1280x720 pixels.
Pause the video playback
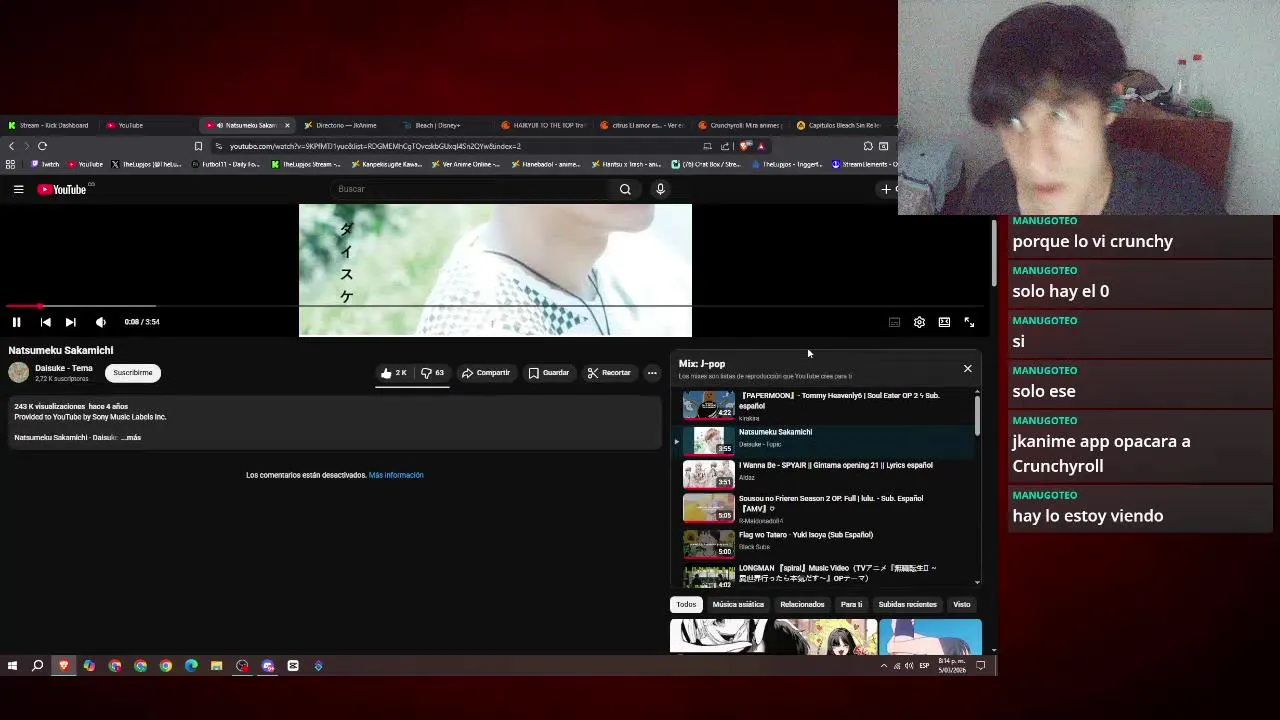pyautogui.click(x=16, y=322)
